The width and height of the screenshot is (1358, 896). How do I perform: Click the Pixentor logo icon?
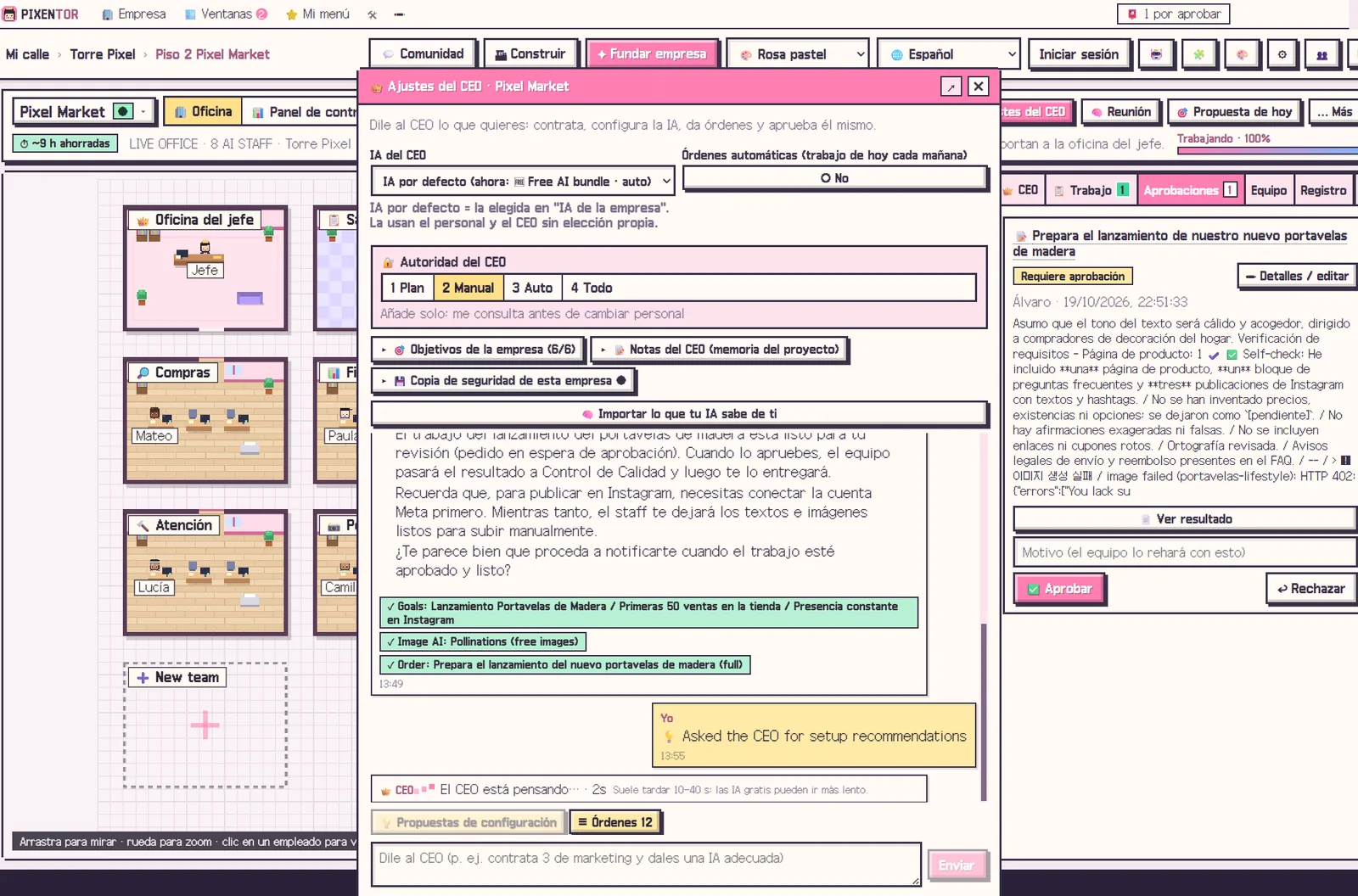(x=9, y=14)
